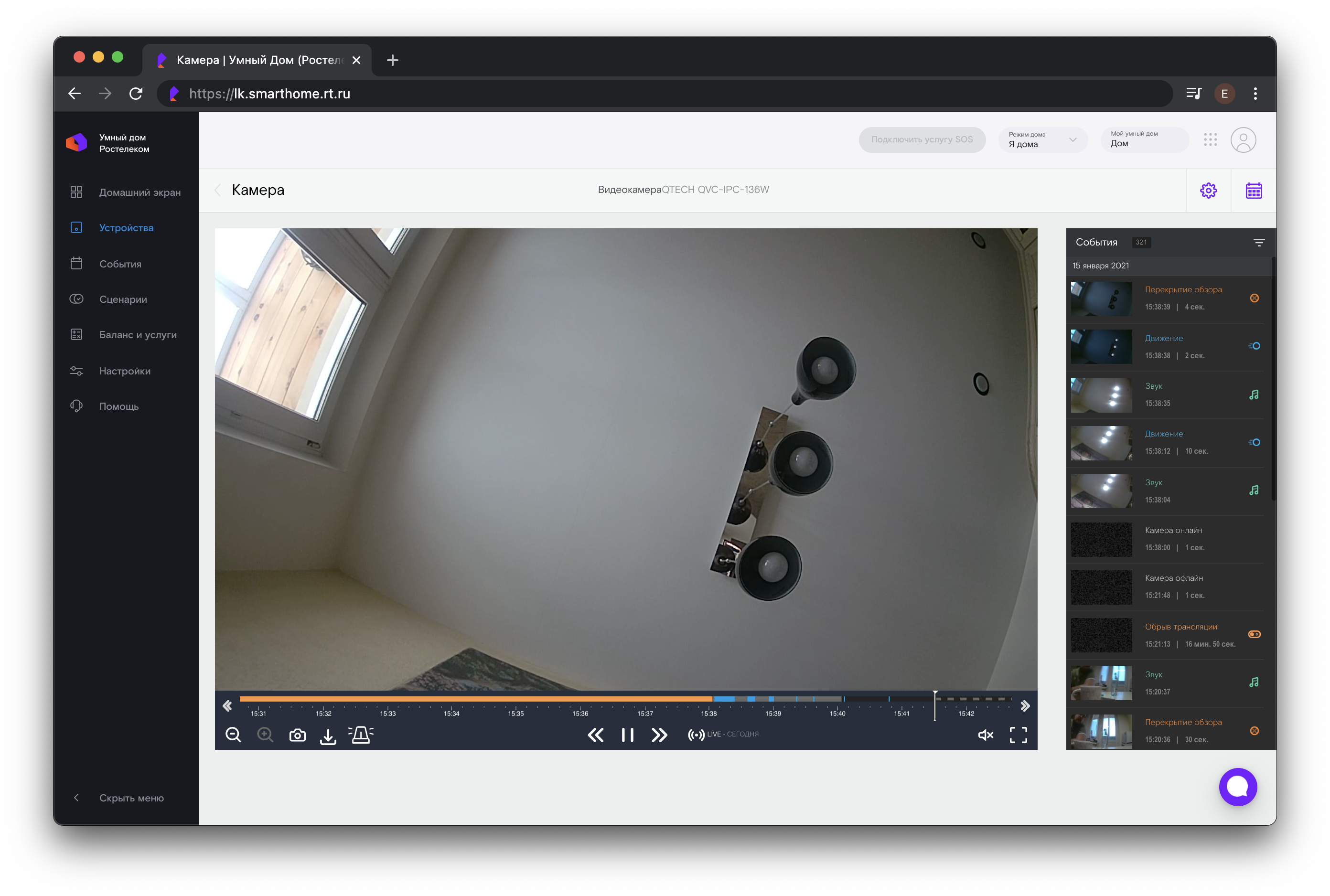Screen dimensions: 1330x896
Task: Expand the Режим дома dropdown
Action: coord(1042,140)
